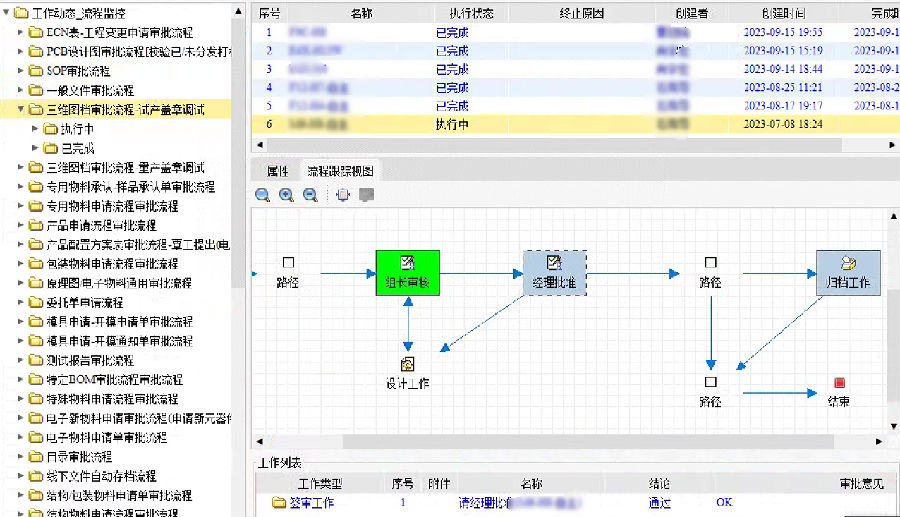Open the 签审工作 link in work list
The width and height of the screenshot is (900, 517).
311,503
